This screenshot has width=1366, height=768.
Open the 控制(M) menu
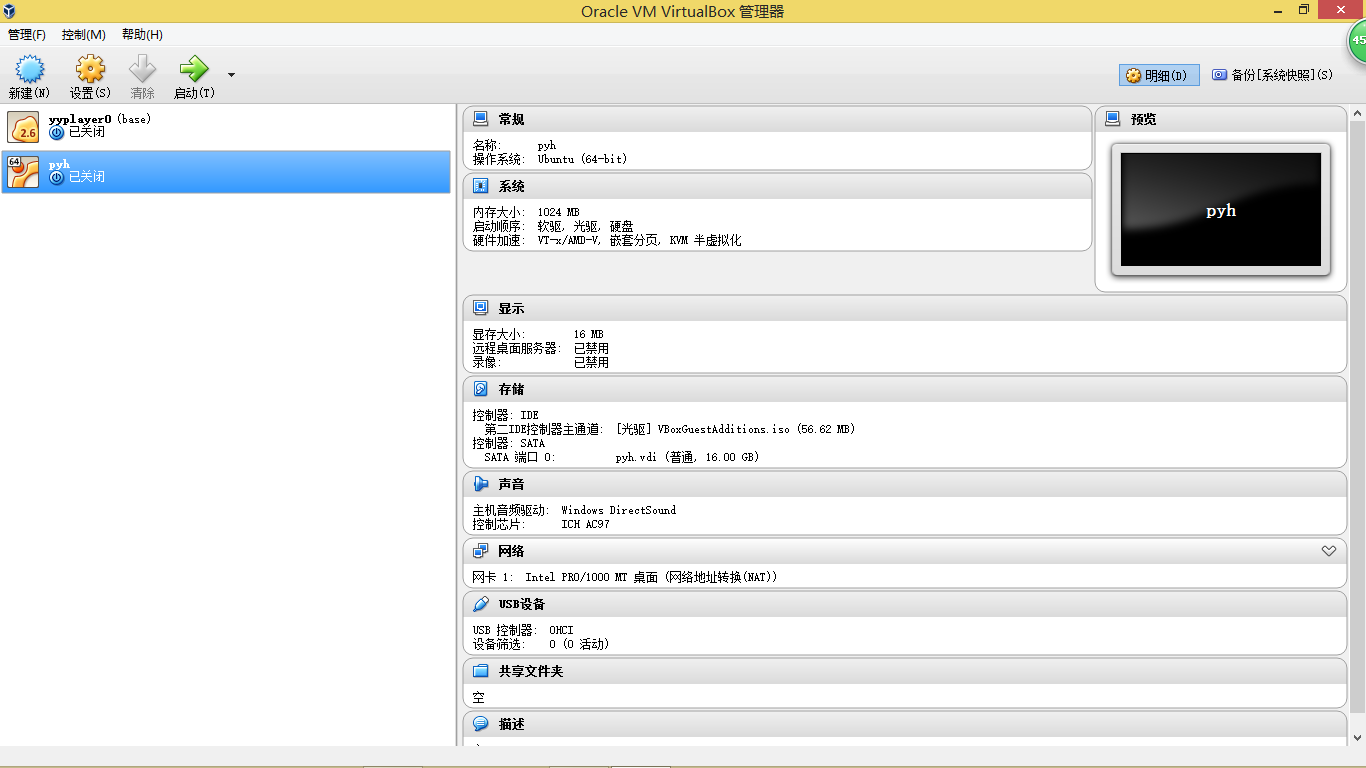click(x=84, y=34)
